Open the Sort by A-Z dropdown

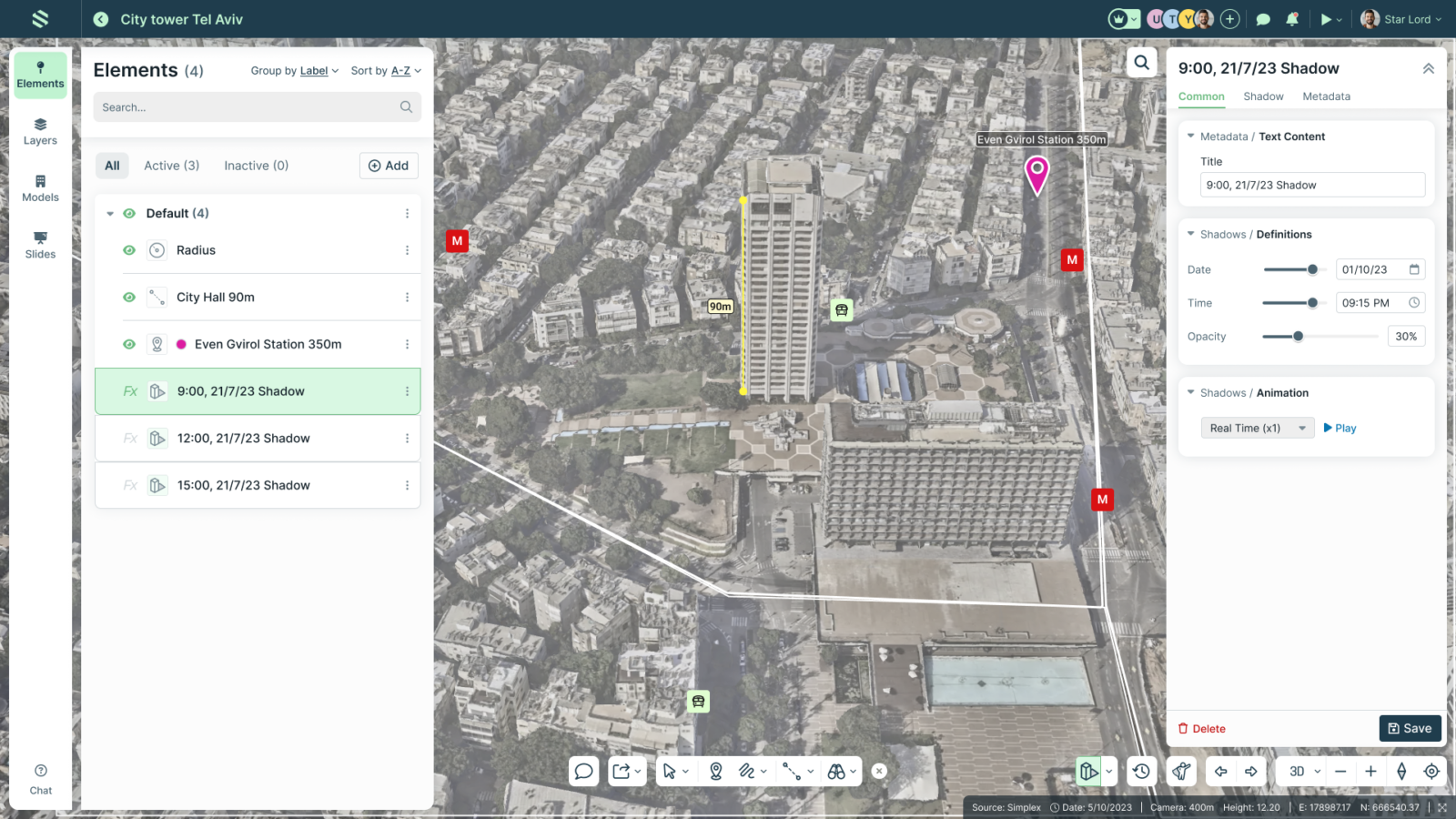[386, 71]
